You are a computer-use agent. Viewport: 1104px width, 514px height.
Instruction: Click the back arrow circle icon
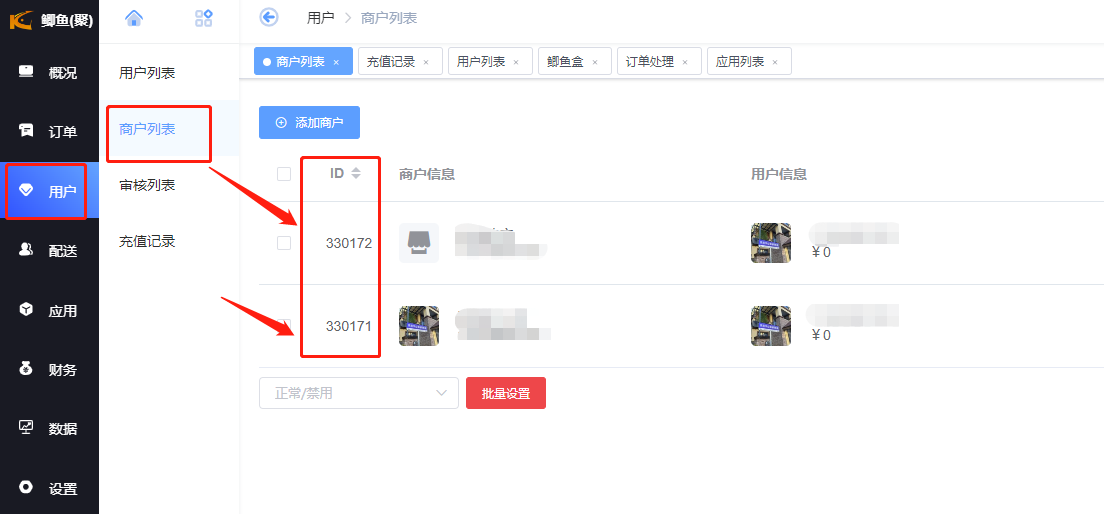(x=268, y=17)
